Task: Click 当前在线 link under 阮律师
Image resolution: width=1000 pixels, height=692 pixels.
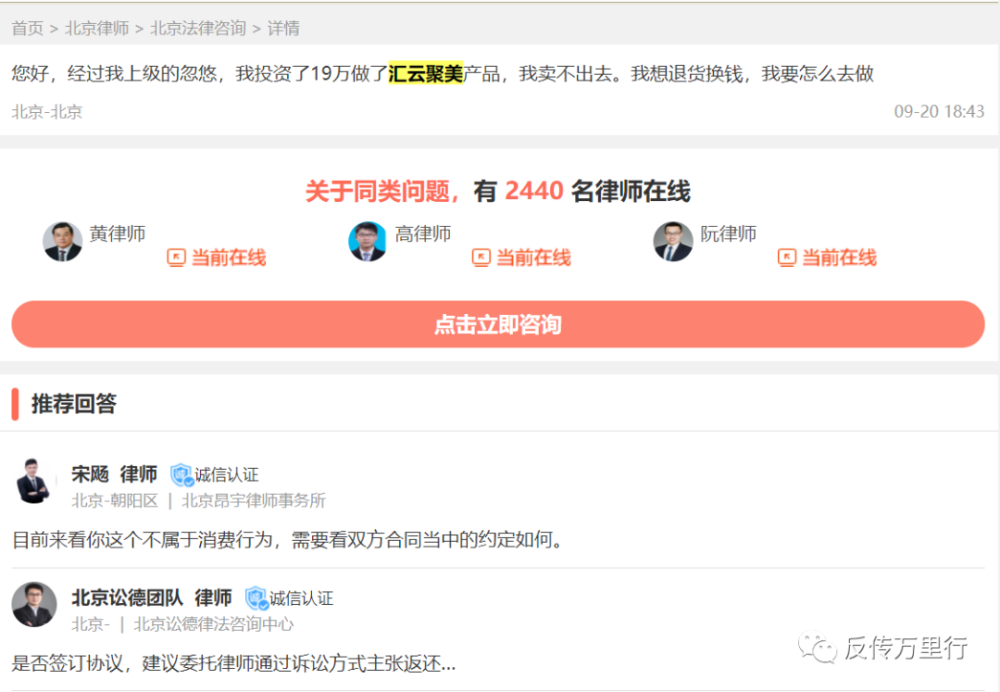Action: (839, 257)
